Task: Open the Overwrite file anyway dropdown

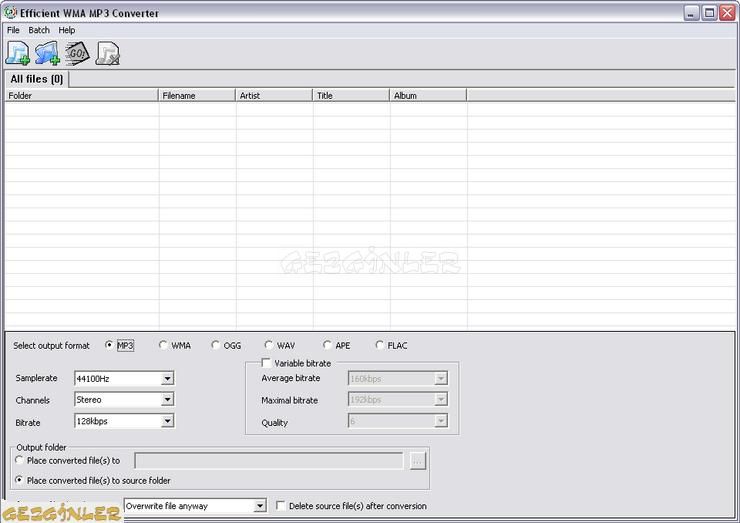Action: [260, 506]
